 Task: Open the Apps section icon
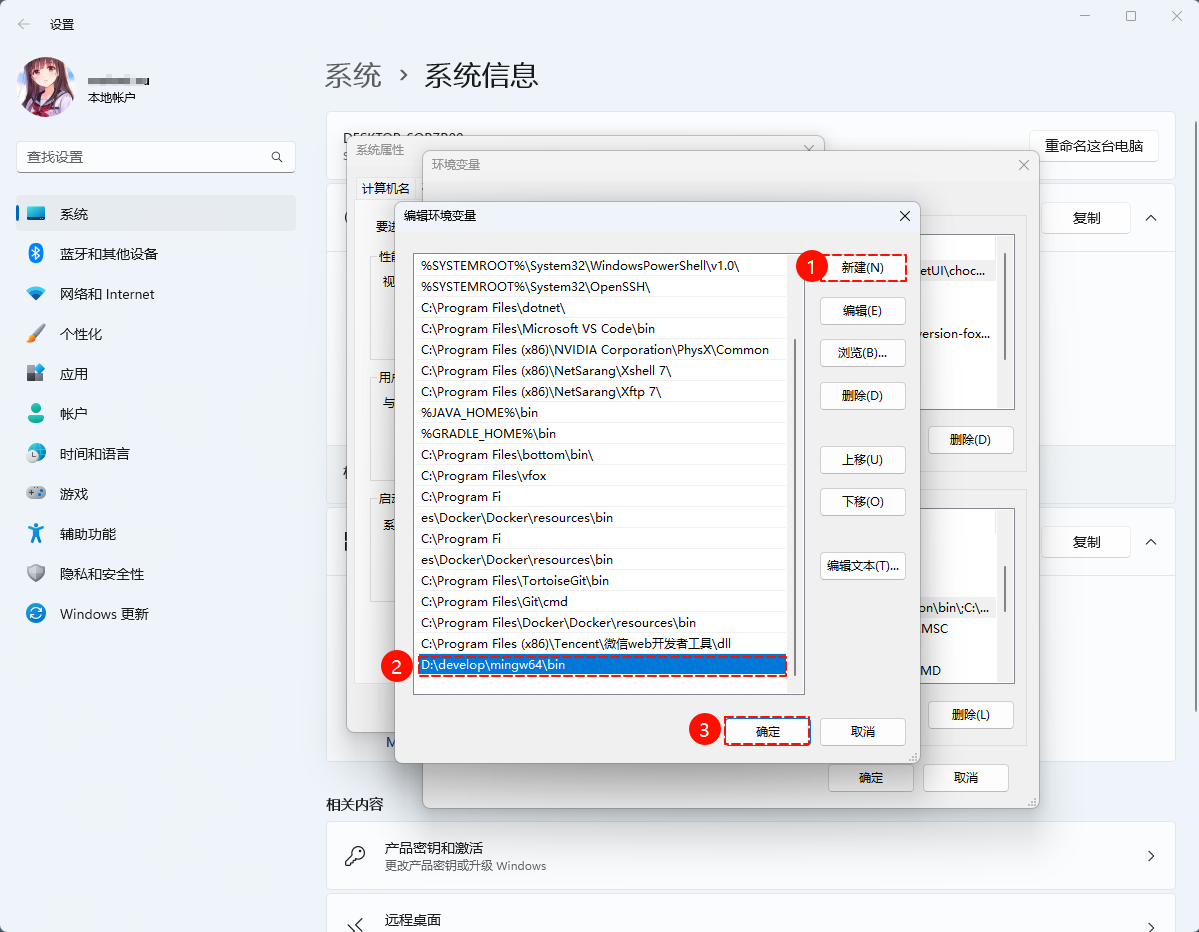(x=36, y=374)
